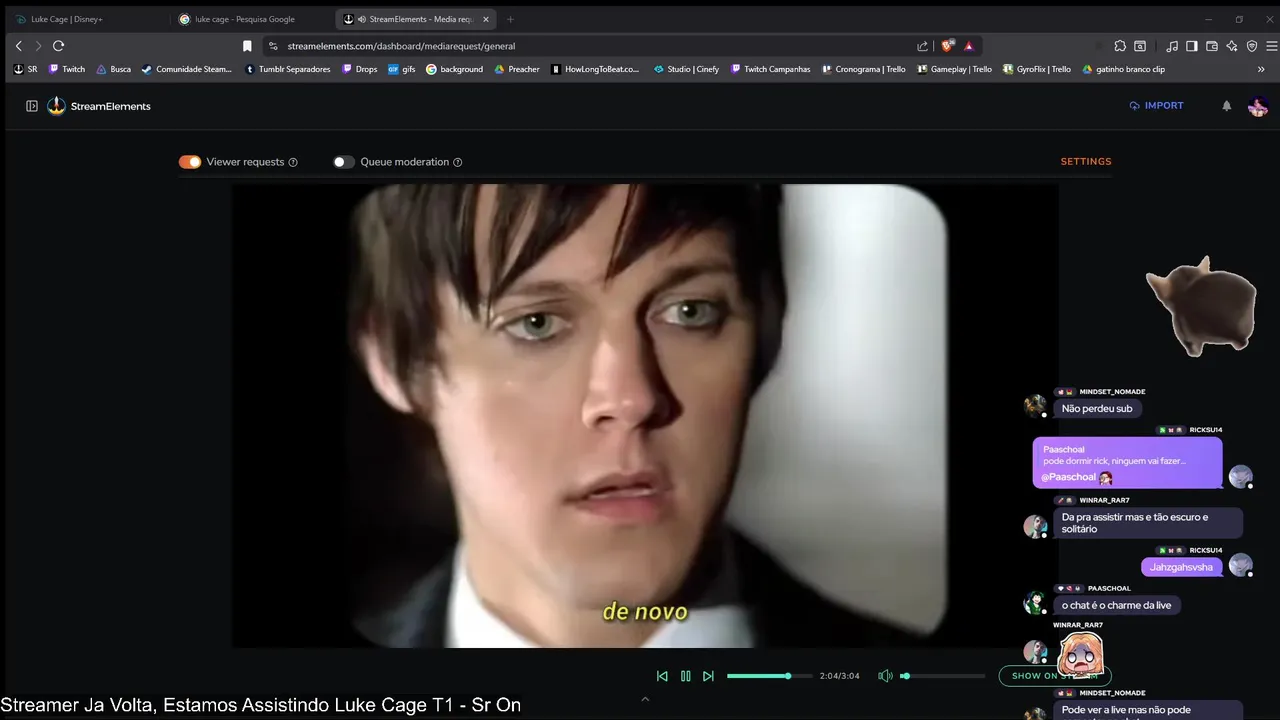
Task: Open background bookmark
Action: (454, 69)
